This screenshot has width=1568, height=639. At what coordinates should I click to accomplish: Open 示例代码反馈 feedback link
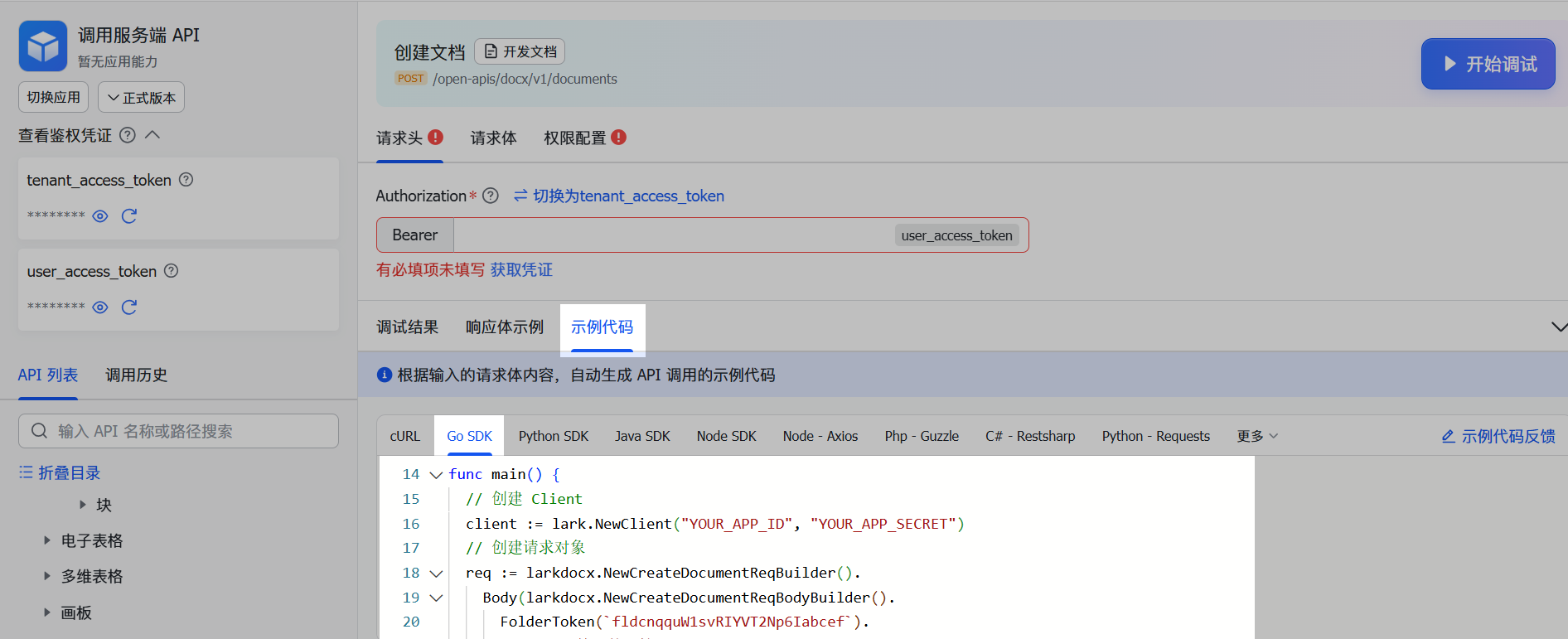(x=1498, y=436)
